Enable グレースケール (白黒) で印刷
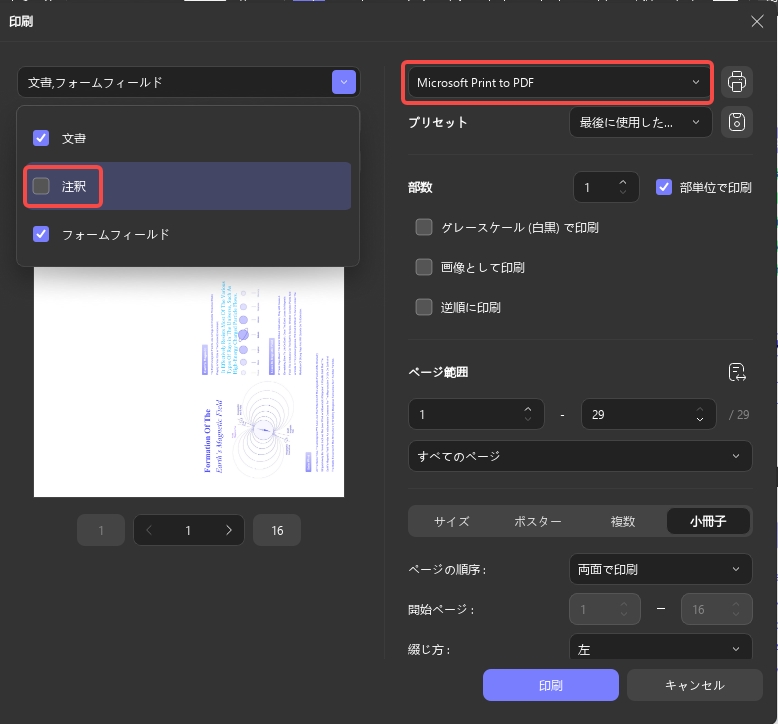The width and height of the screenshot is (778, 724). [424, 227]
